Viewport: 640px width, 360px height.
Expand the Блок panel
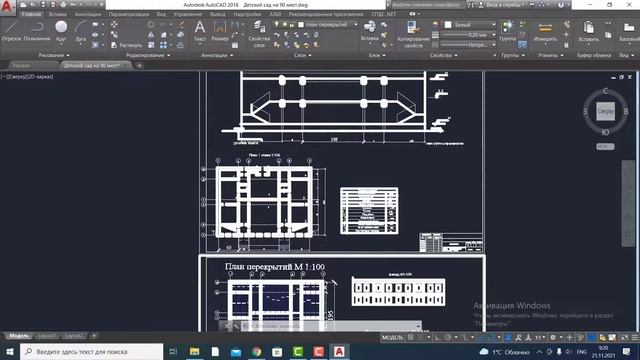377,55
